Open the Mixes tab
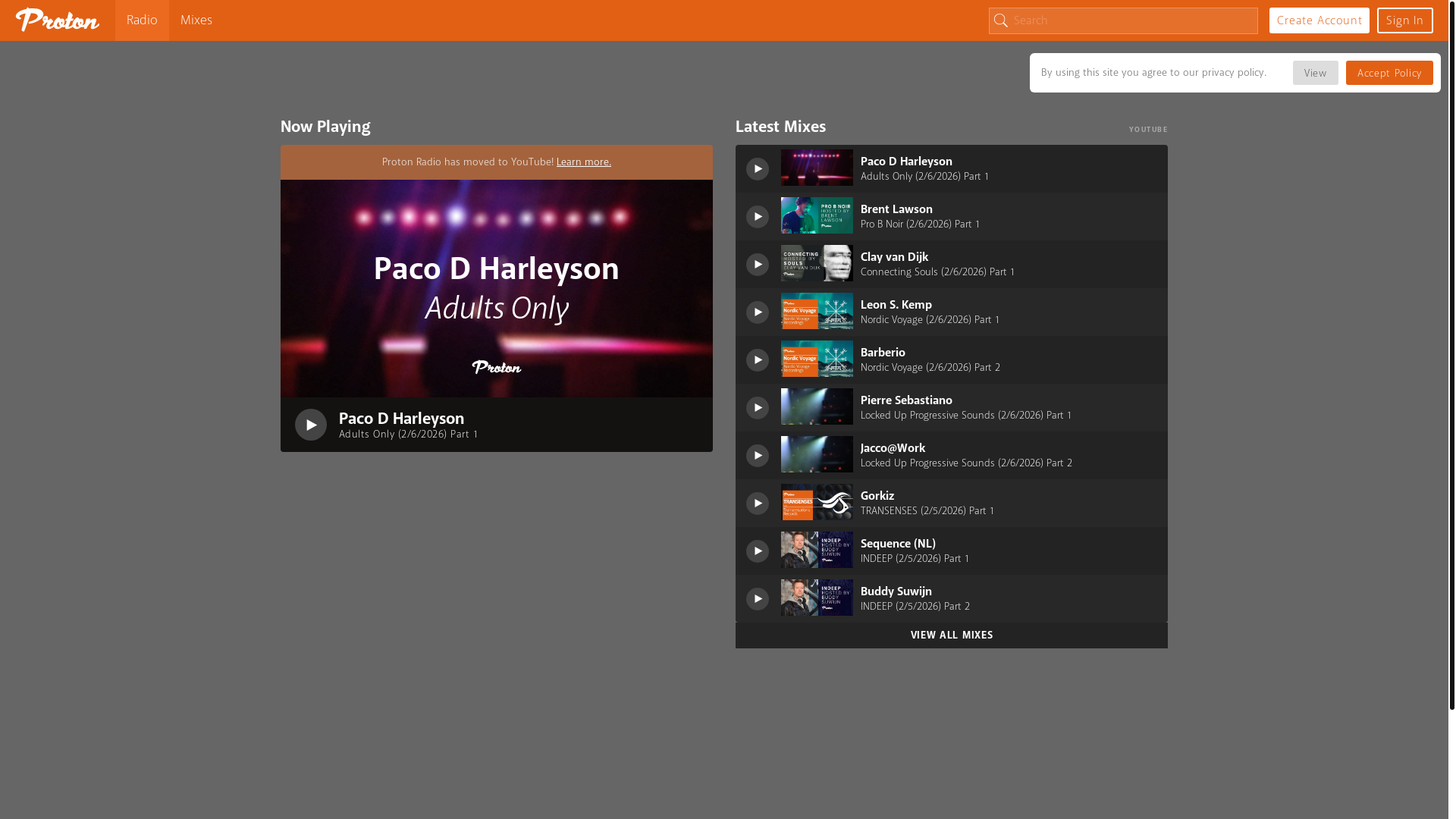The width and height of the screenshot is (1456, 819). [196, 20]
